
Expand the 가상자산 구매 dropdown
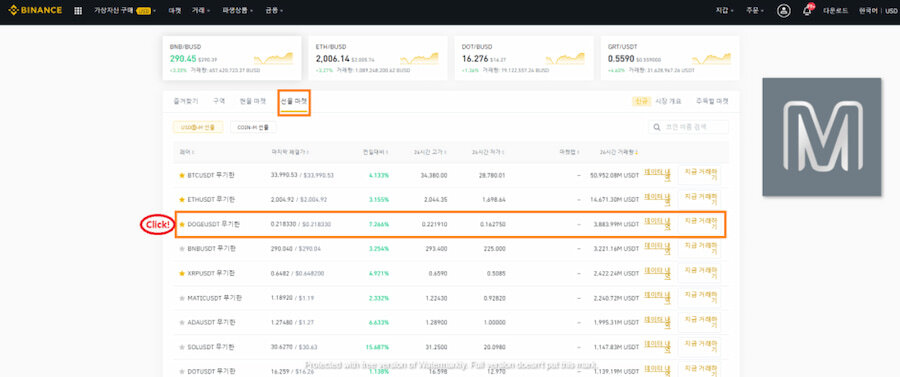tap(125, 11)
